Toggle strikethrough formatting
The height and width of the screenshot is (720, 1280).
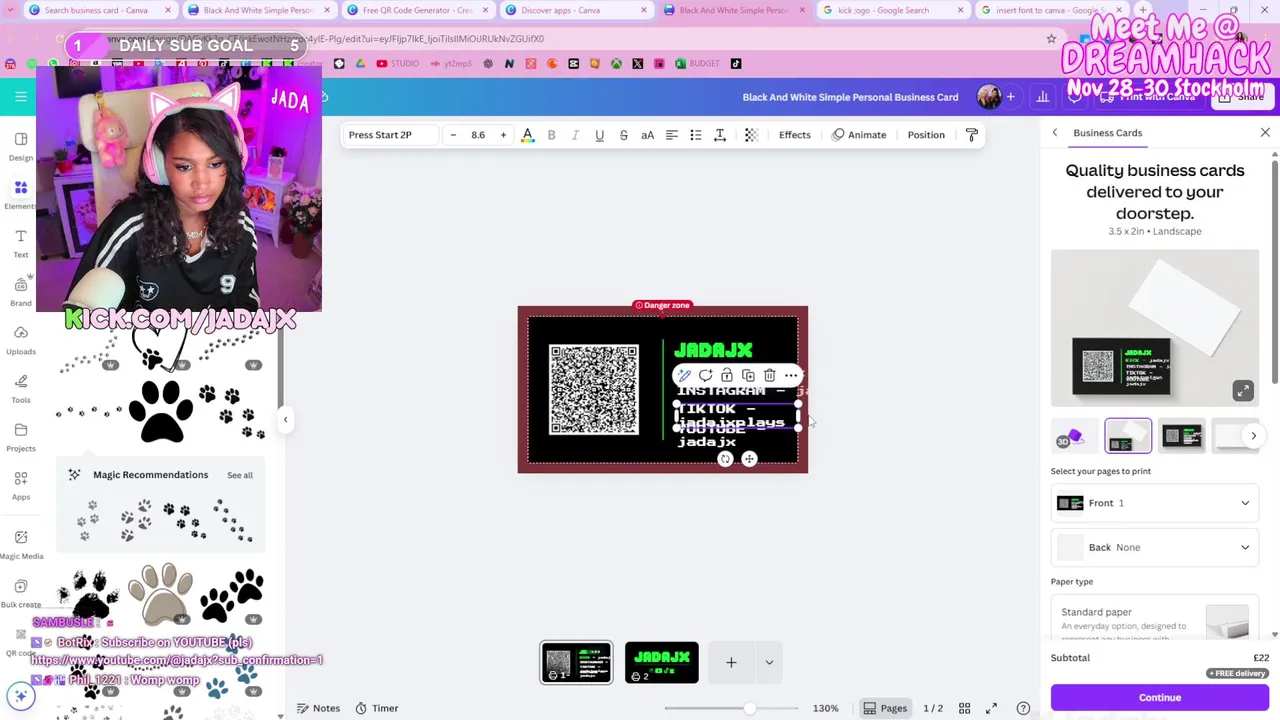click(x=623, y=135)
